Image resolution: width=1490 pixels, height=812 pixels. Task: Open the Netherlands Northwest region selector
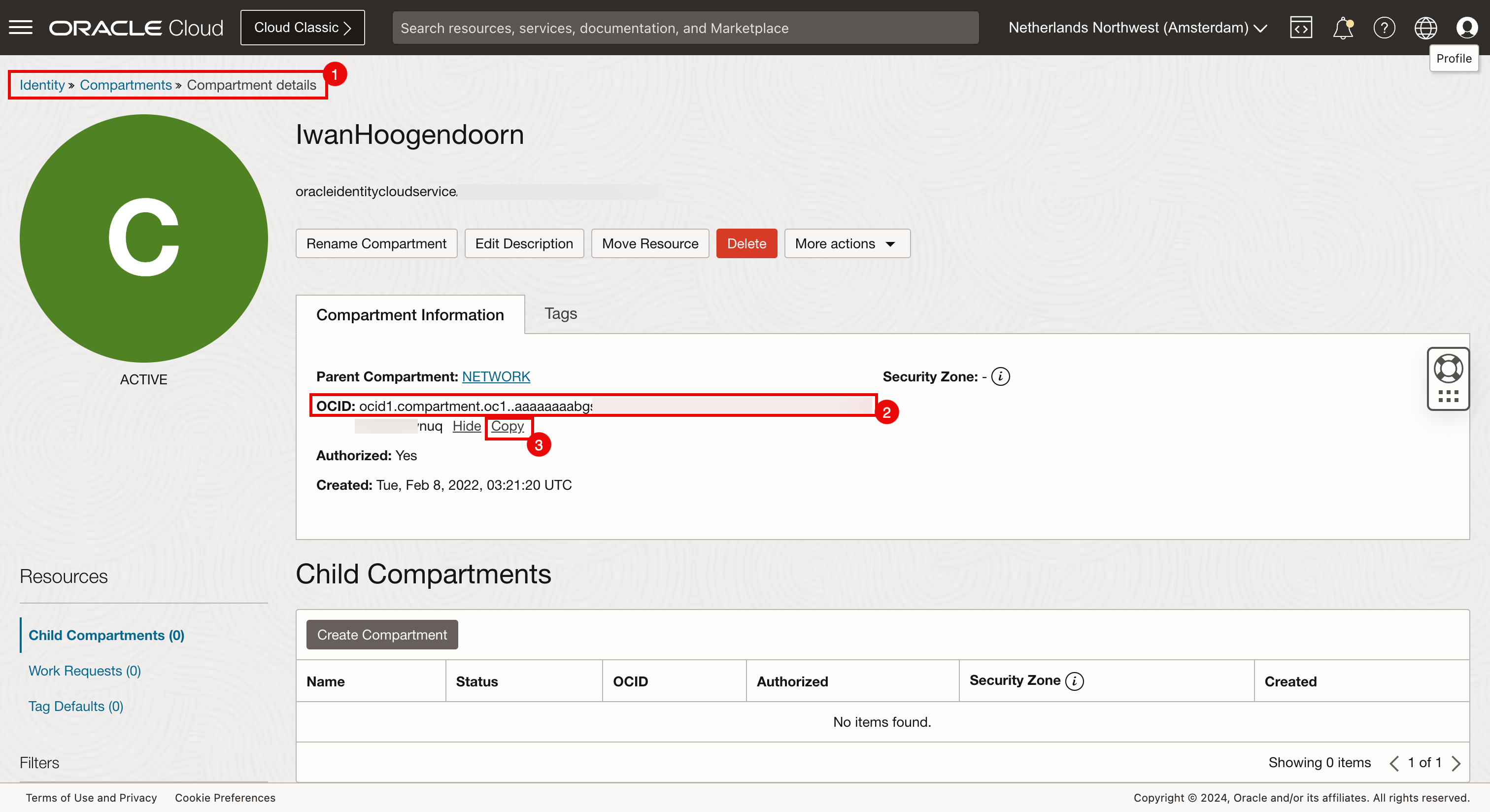[1137, 27]
